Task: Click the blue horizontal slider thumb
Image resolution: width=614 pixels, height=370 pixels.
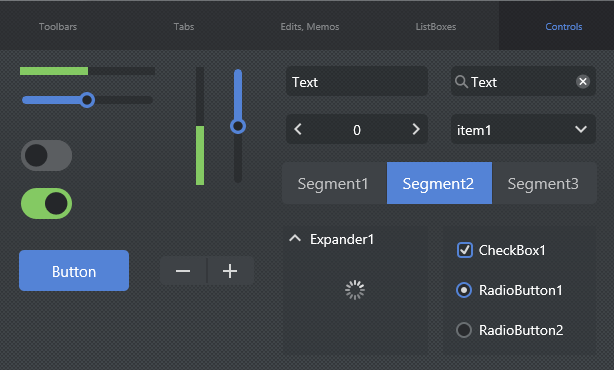Action: (x=87, y=100)
